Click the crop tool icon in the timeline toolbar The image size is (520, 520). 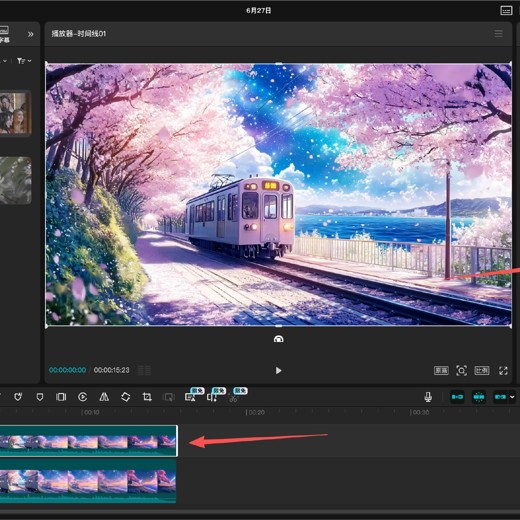(147, 397)
